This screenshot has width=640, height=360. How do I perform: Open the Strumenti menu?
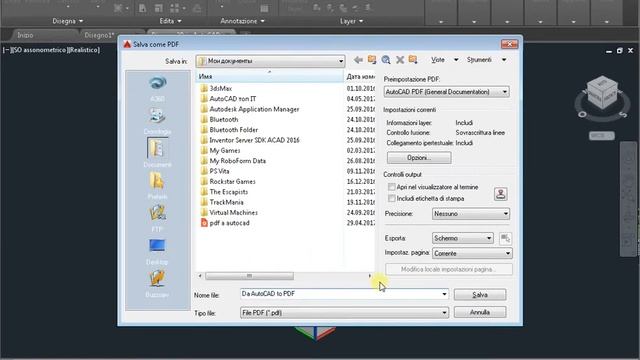pos(487,60)
